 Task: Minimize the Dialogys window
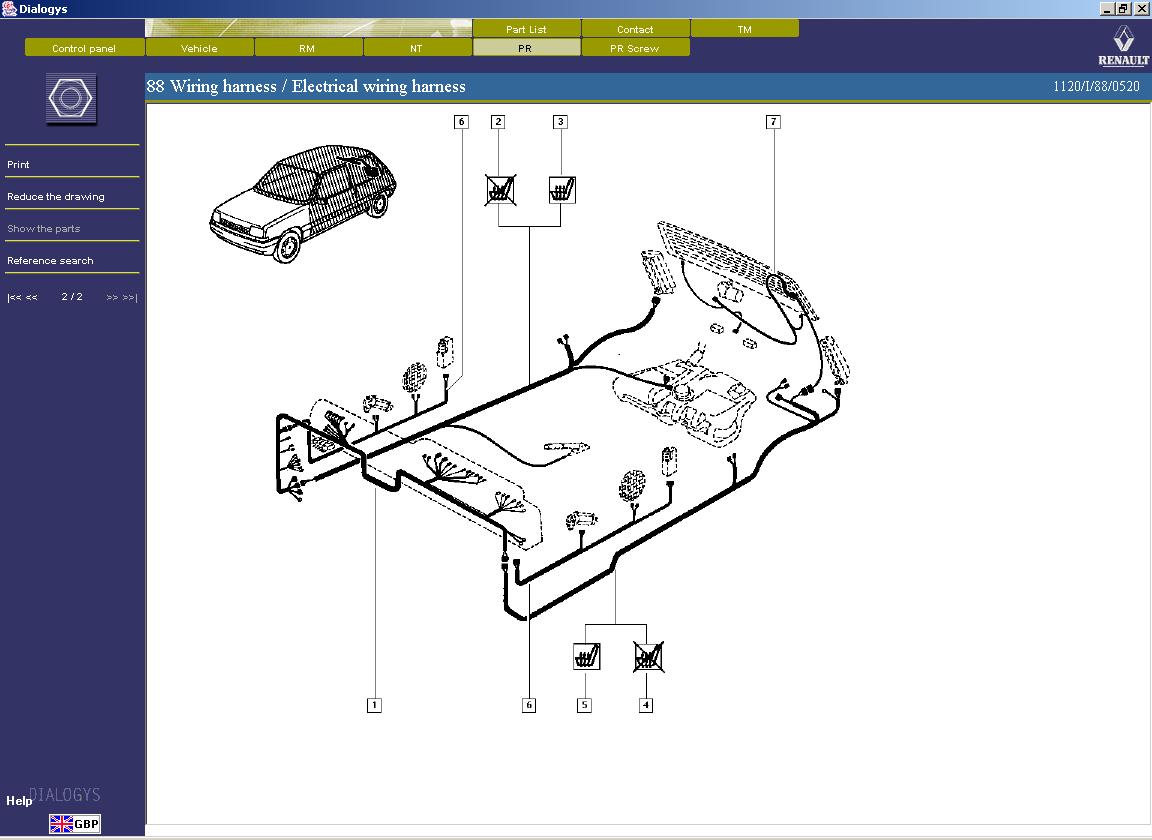[x=1107, y=9]
